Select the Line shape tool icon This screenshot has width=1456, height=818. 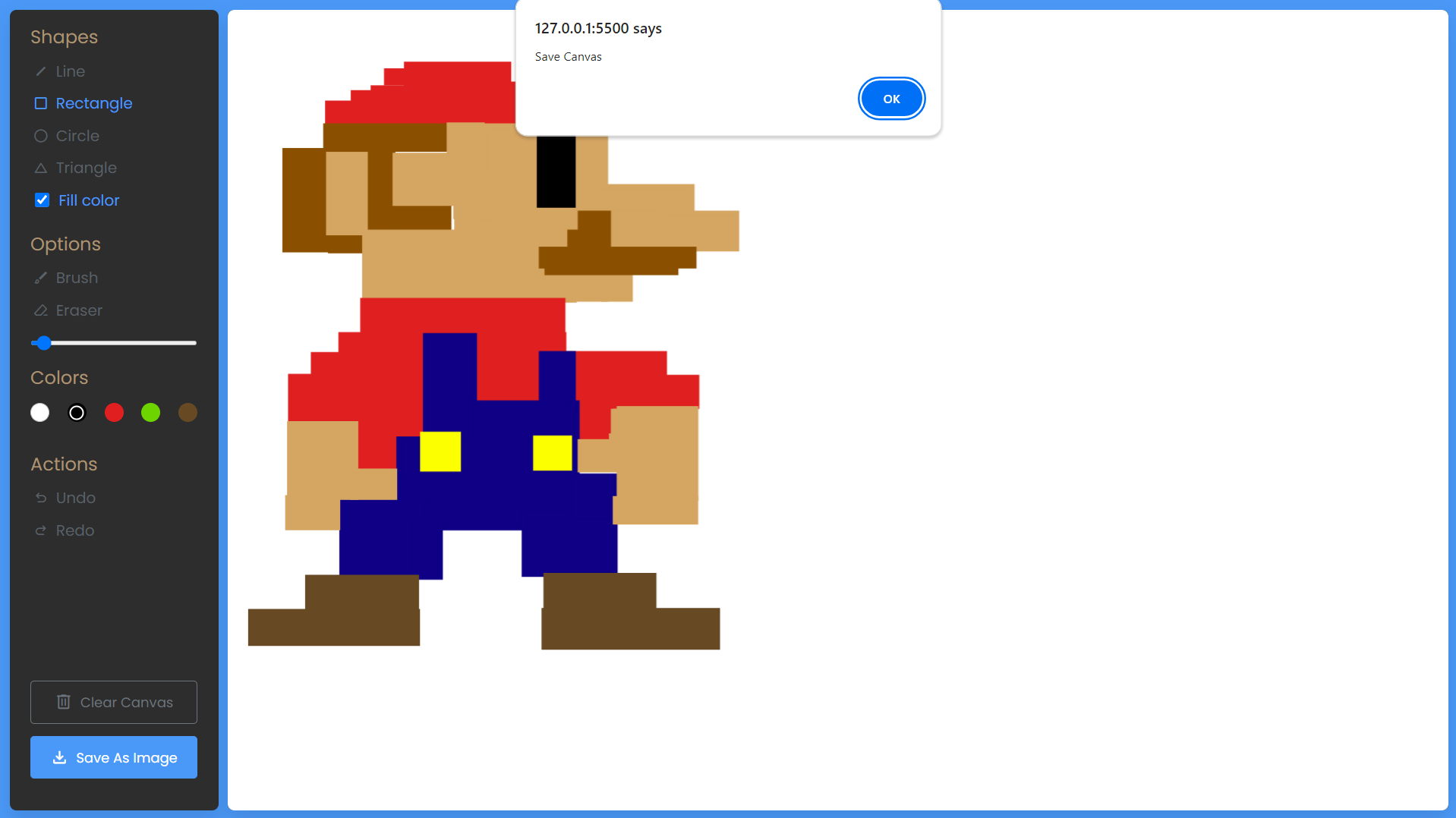point(41,71)
